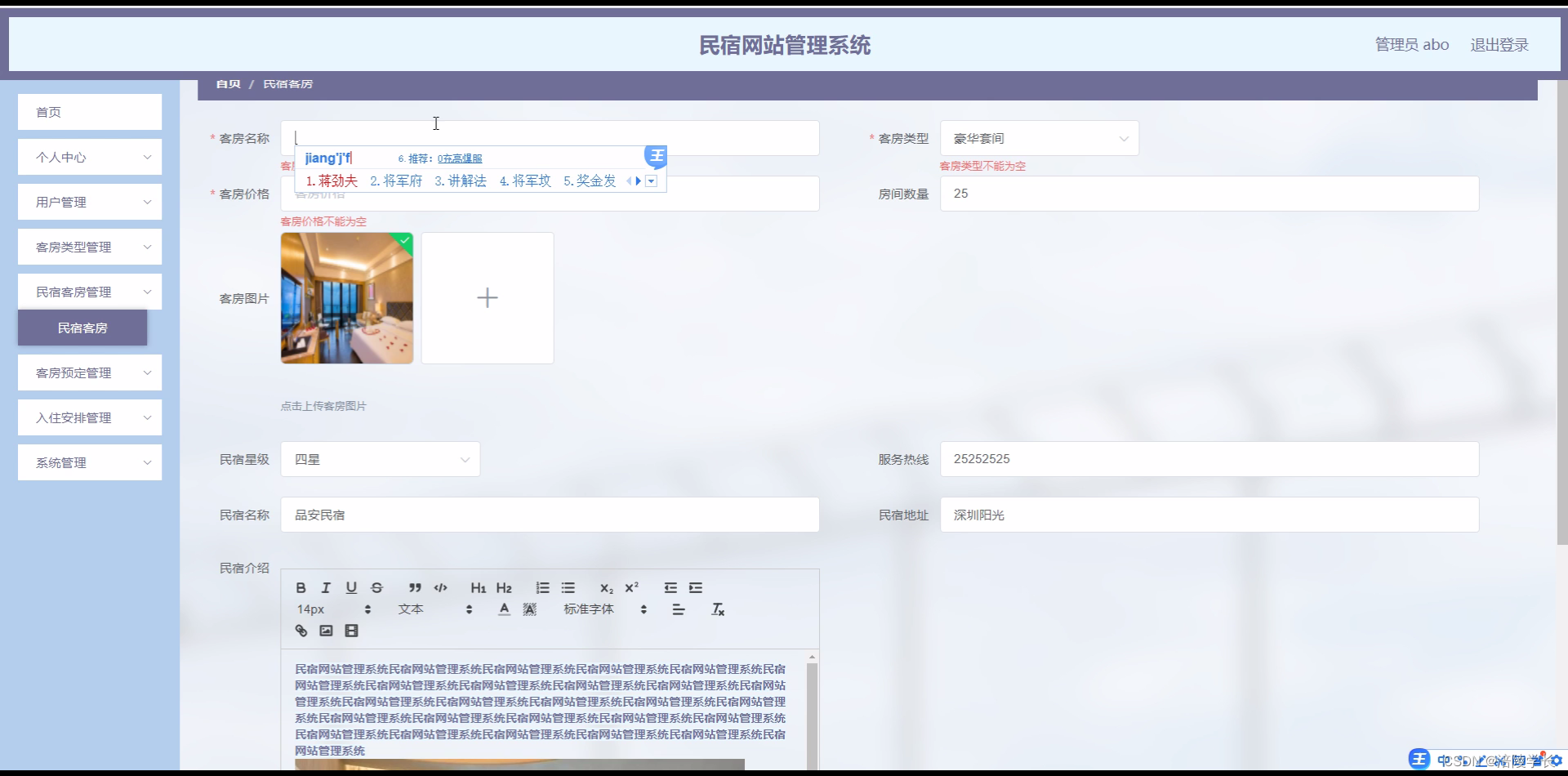Toggle the ordered list formatting
The image size is (1568, 776).
(542, 587)
